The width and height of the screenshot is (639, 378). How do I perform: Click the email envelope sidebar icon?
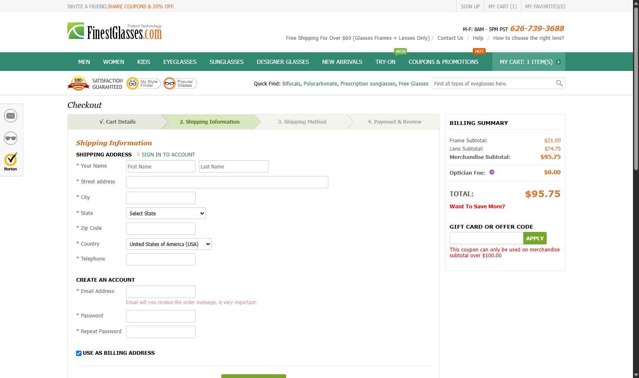click(11, 116)
